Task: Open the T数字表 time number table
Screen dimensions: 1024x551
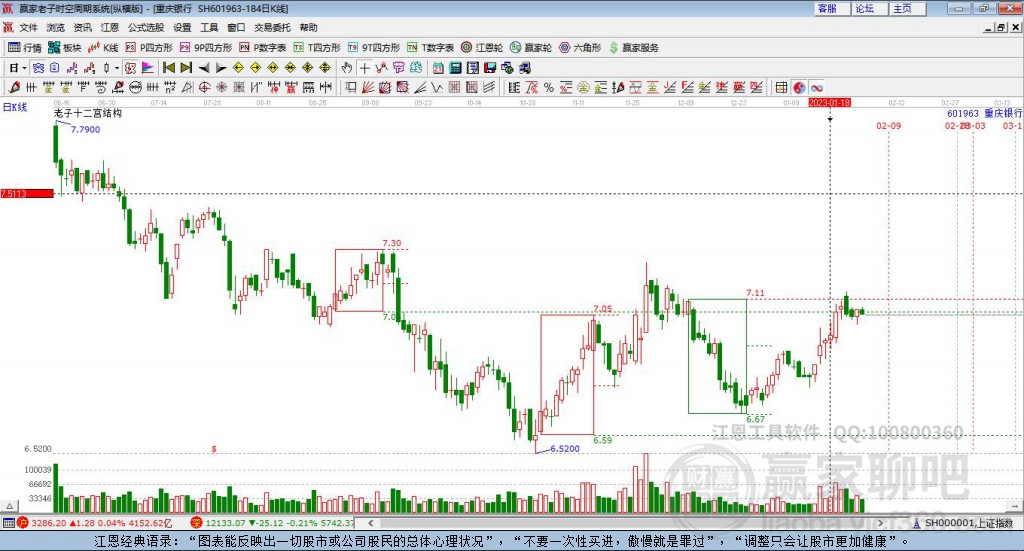Action: [x=430, y=48]
